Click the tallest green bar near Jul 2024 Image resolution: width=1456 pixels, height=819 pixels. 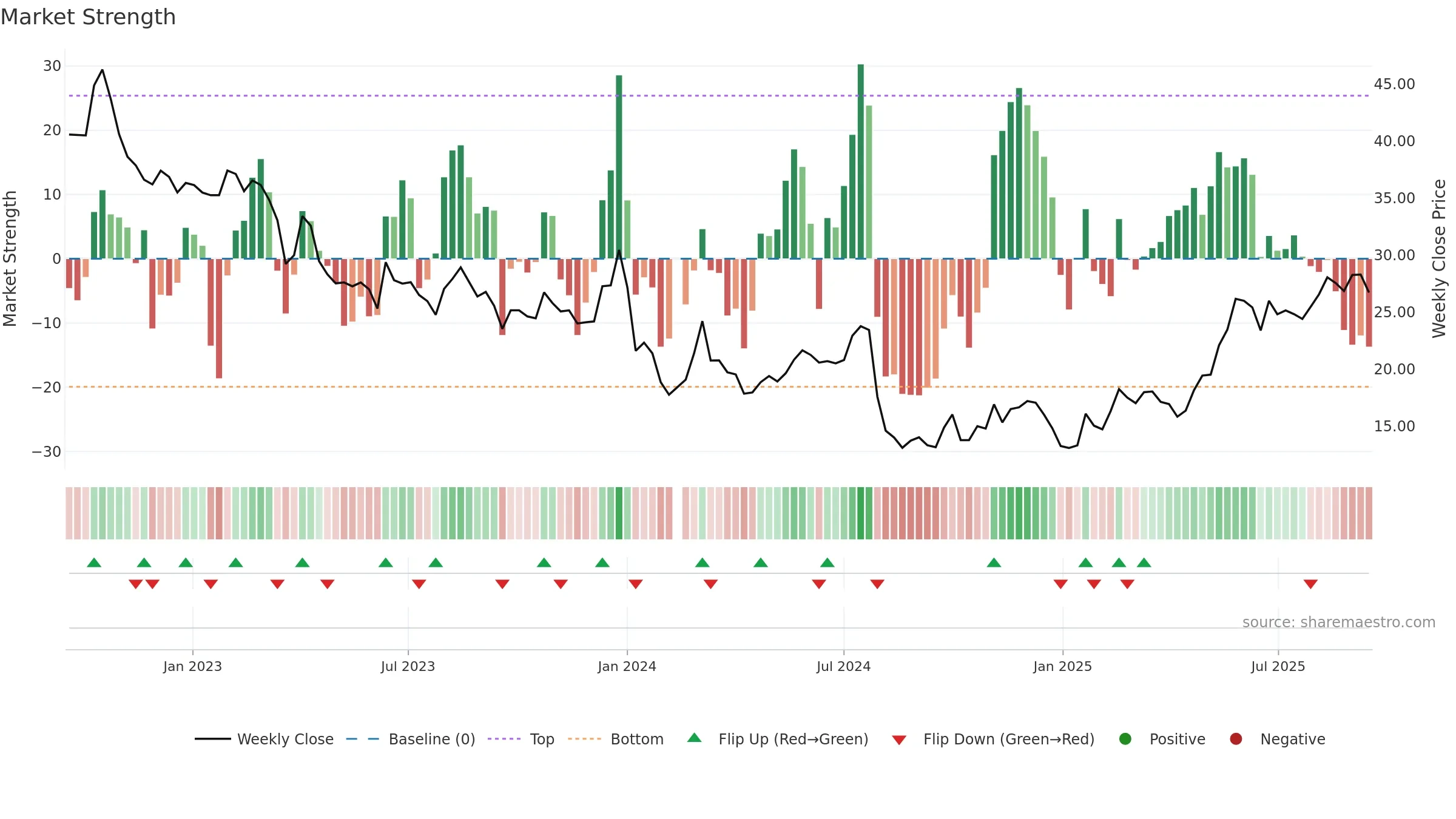(861, 161)
